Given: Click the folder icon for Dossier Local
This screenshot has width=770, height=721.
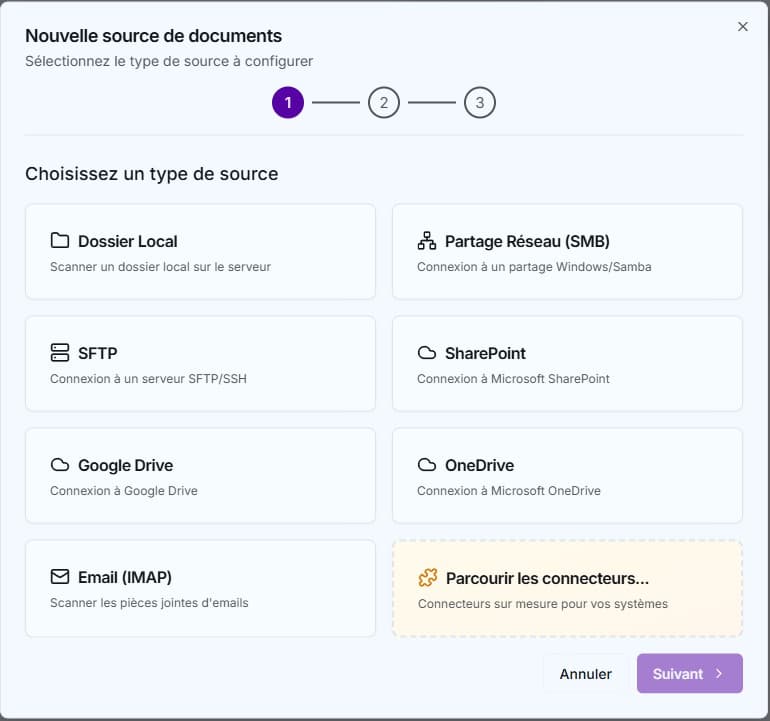Looking at the screenshot, I should pyautogui.click(x=60, y=241).
